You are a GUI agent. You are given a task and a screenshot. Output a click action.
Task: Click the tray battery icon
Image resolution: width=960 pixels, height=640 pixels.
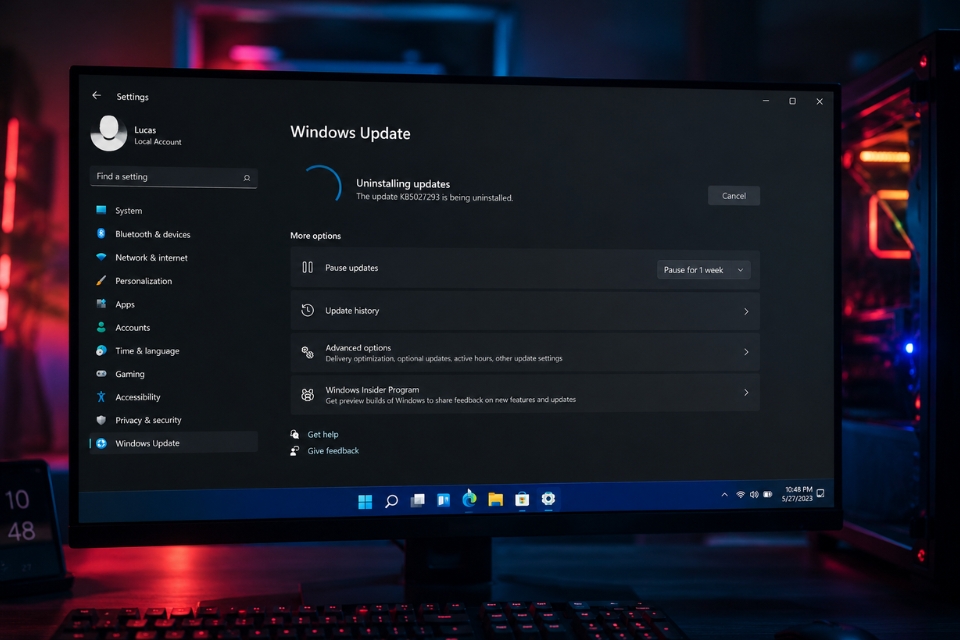[x=768, y=494]
